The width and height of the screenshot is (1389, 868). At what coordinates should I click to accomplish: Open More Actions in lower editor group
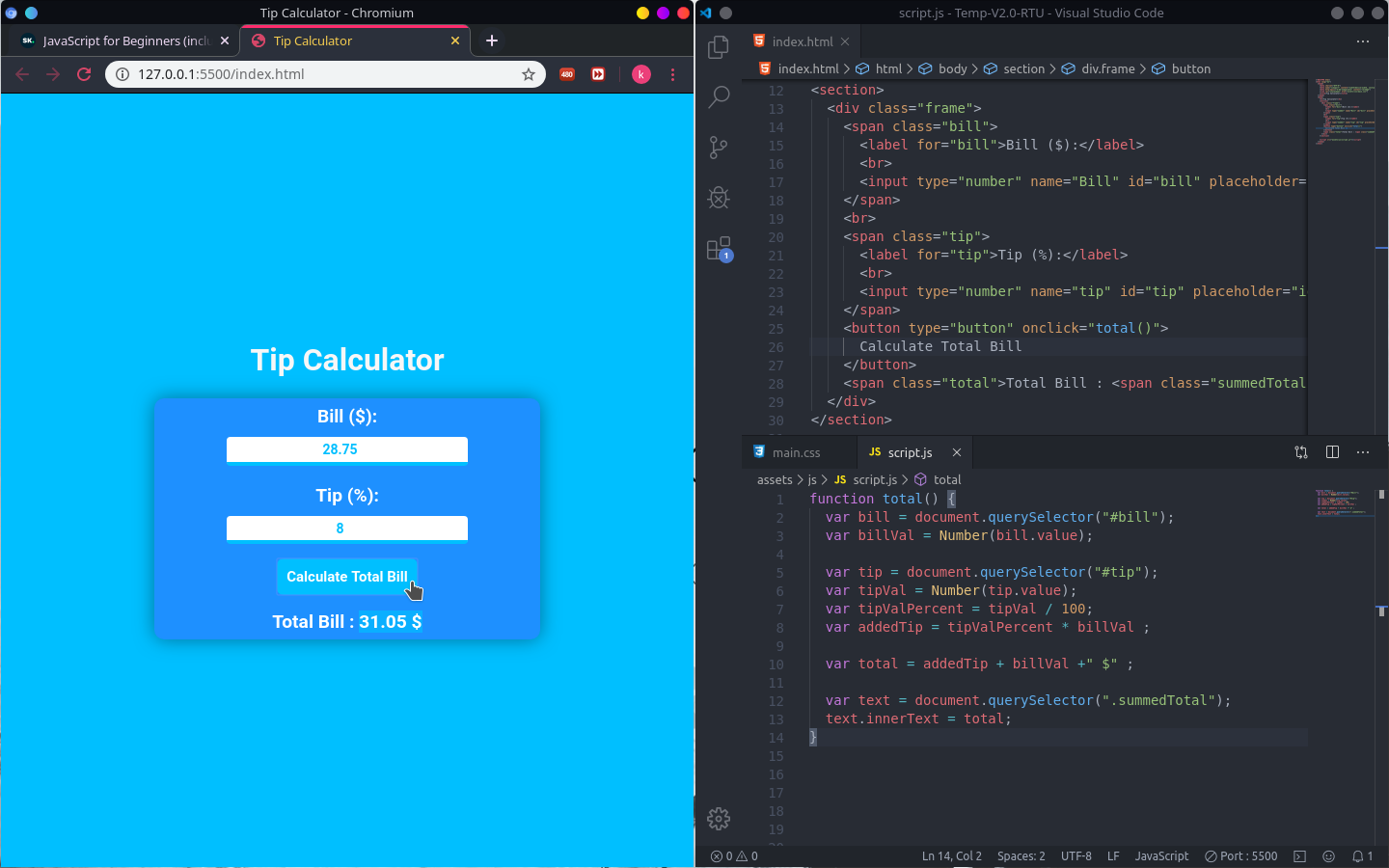(1363, 452)
